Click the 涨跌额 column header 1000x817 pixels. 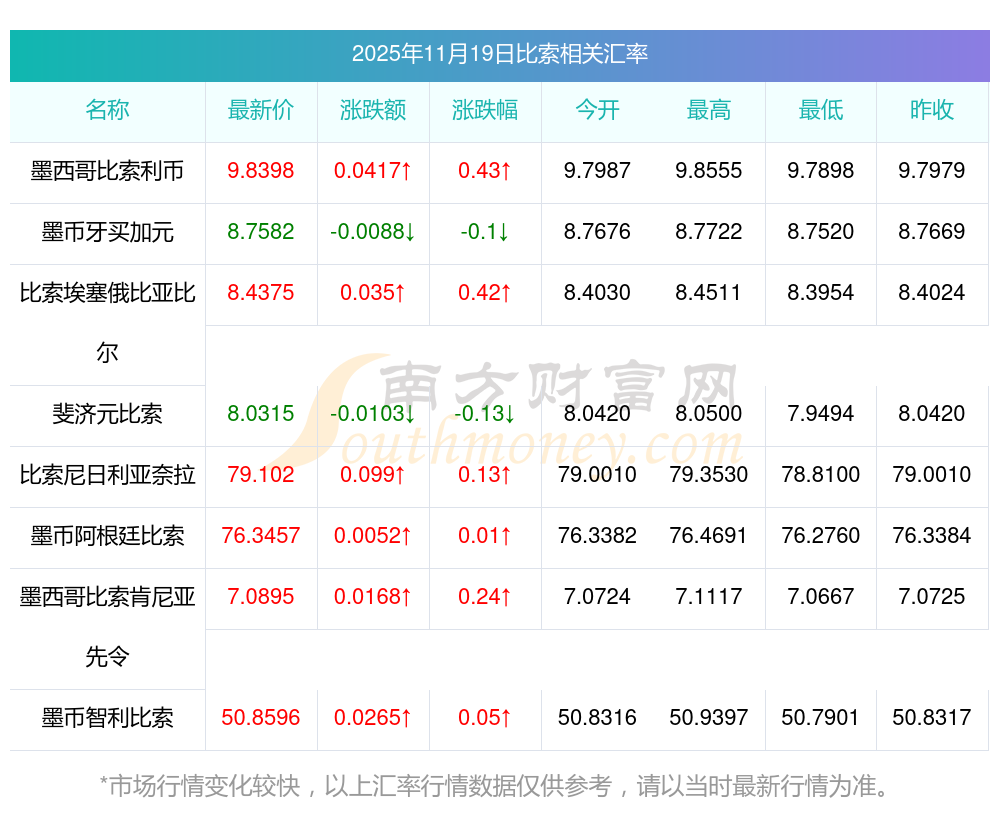coord(372,110)
